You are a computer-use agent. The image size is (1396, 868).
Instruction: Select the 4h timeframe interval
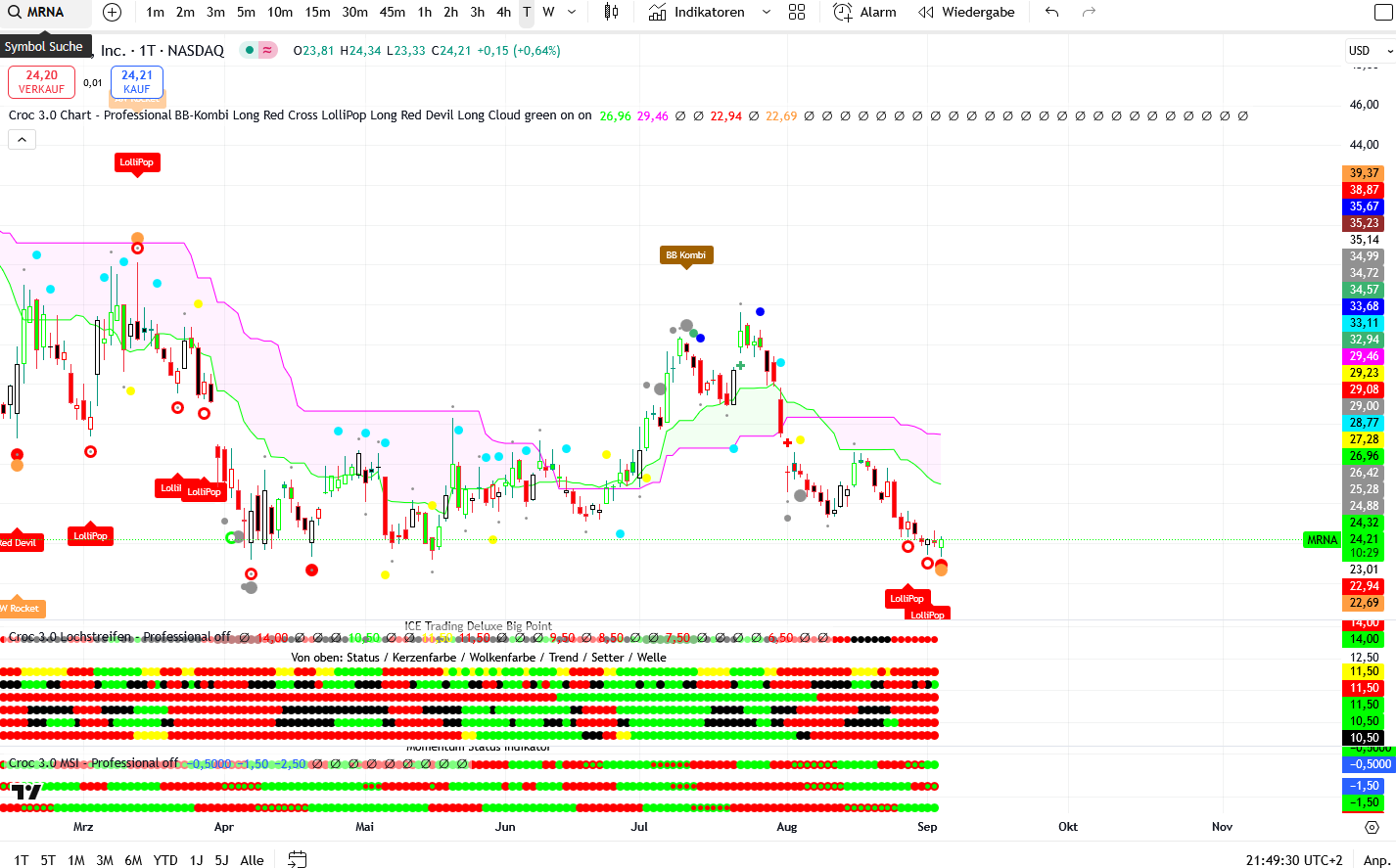[x=503, y=13]
